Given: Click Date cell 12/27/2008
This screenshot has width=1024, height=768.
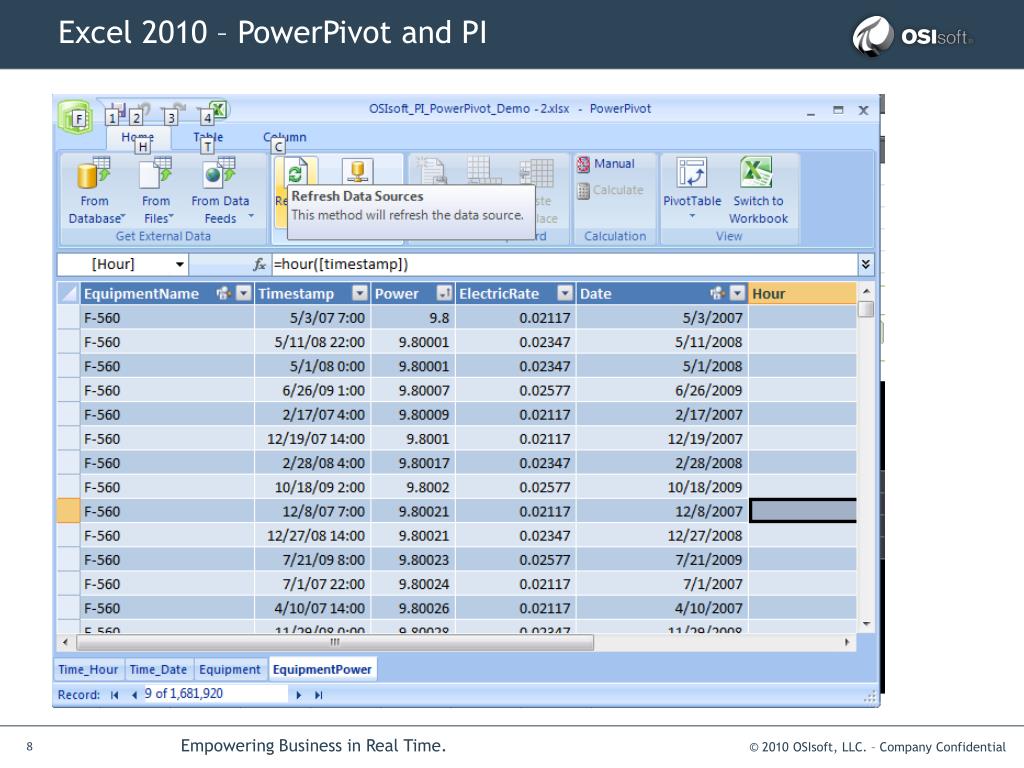Looking at the screenshot, I should click(x=662, y=536).
